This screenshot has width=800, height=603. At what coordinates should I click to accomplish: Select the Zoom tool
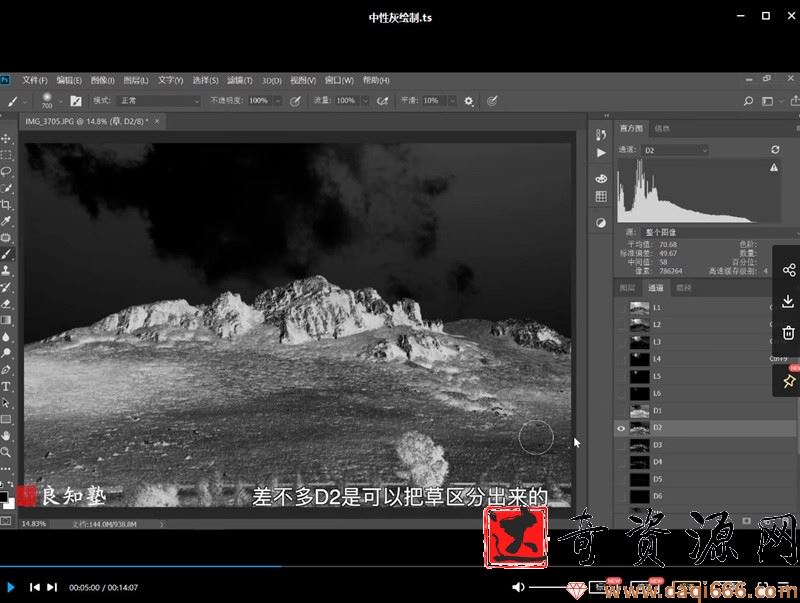point(6,452)
